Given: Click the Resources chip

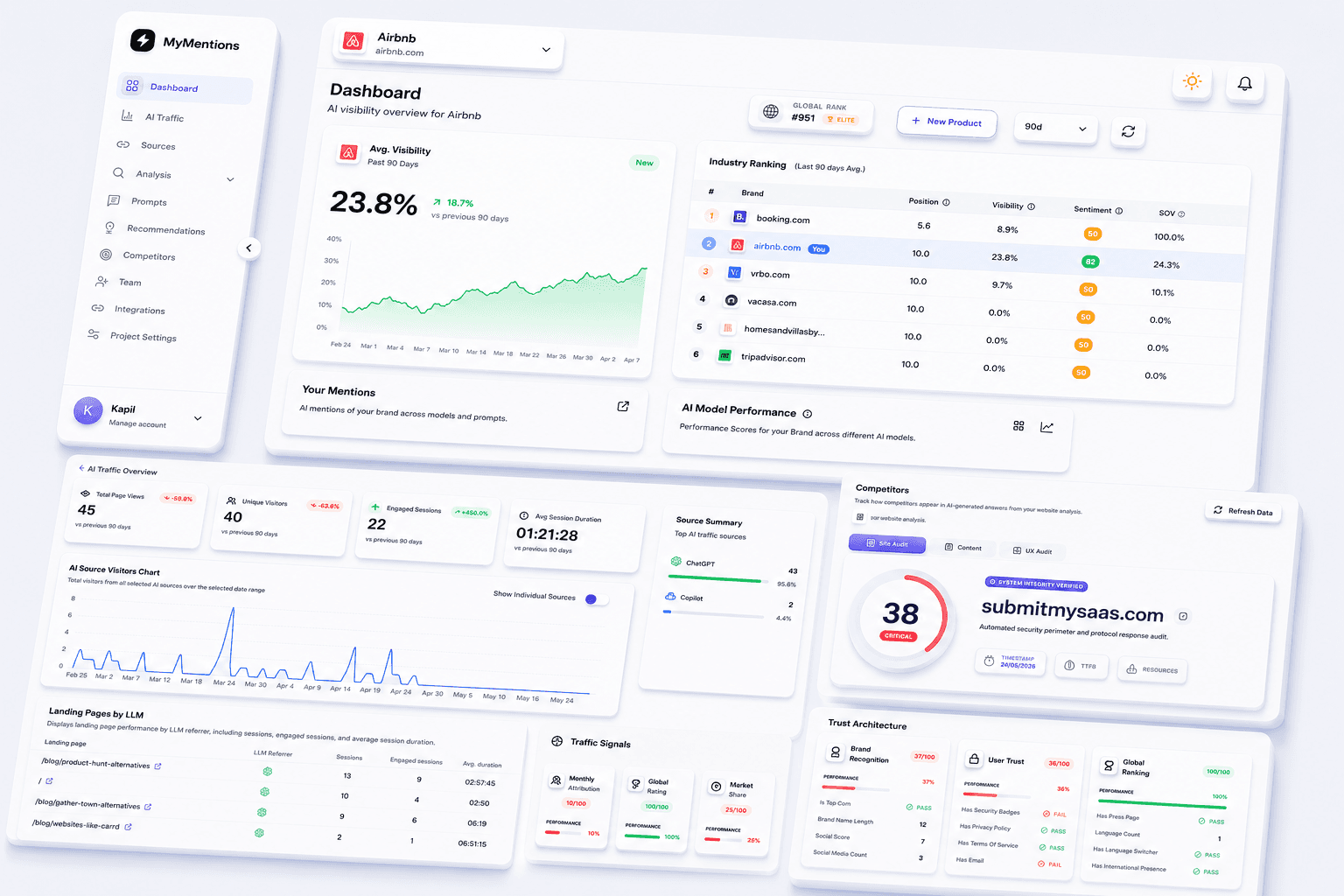Looking at the screenshot, I should [x=1151, y=669].
